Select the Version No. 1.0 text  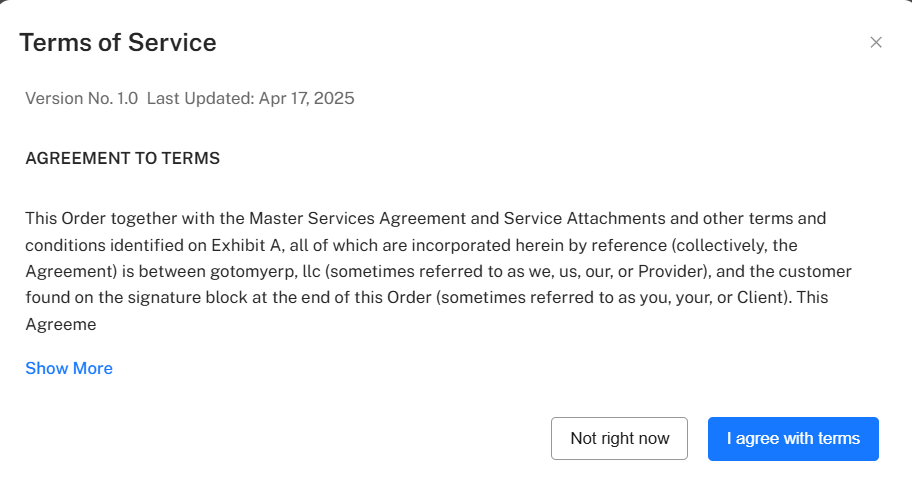(x=81, y=98)
